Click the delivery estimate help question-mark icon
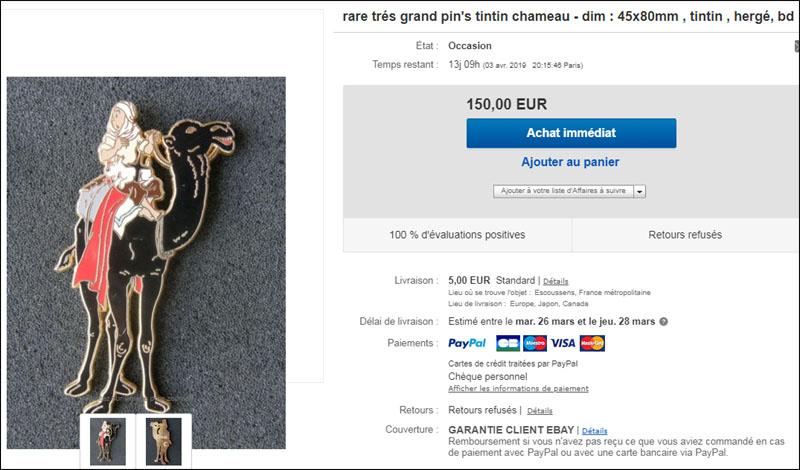 (x=664, y=321)
